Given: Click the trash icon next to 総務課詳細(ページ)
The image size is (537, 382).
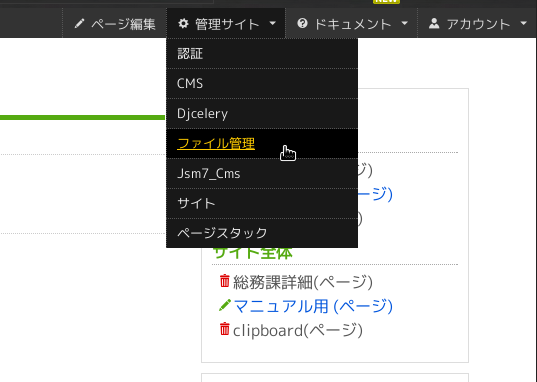Looking at the screenshot, I should coord(225,281).
